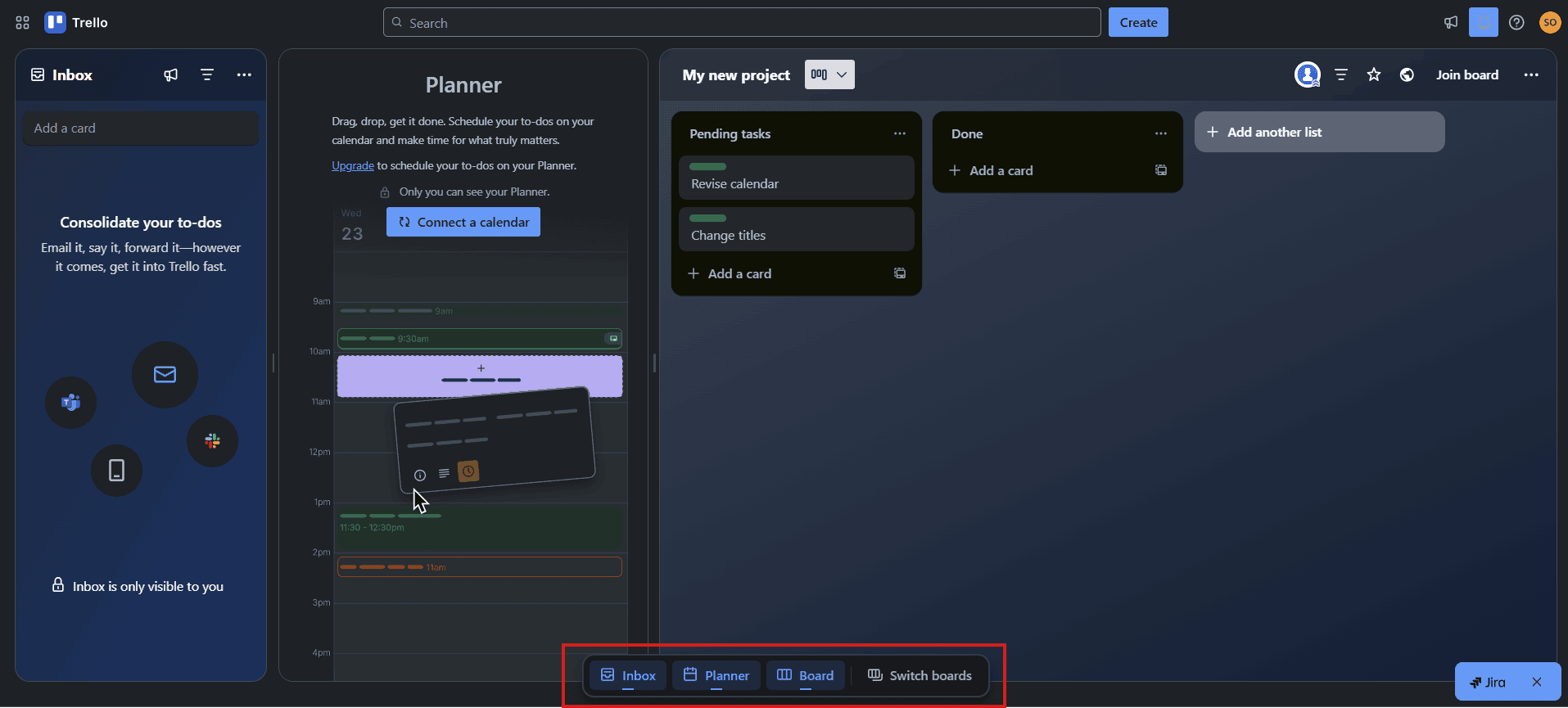Image resolution: width=1568 pixels, height=708 pixels.
Task: Open the Change titles card
Action: pos(797,229)
